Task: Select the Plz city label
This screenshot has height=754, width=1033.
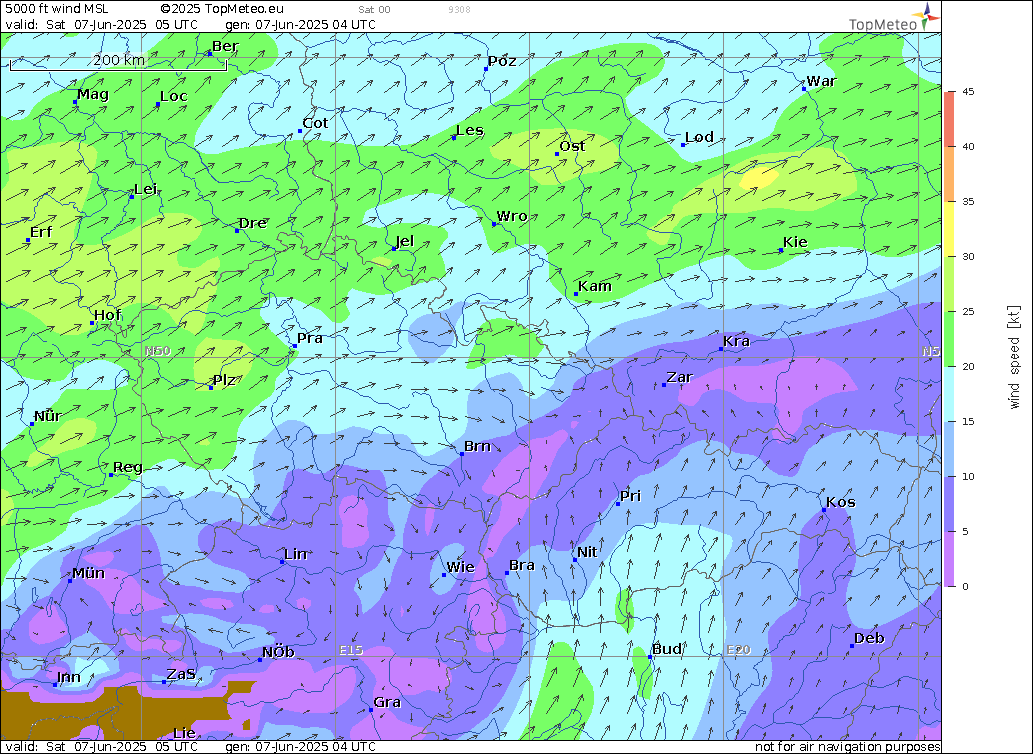Action: (x=225, y=381)
